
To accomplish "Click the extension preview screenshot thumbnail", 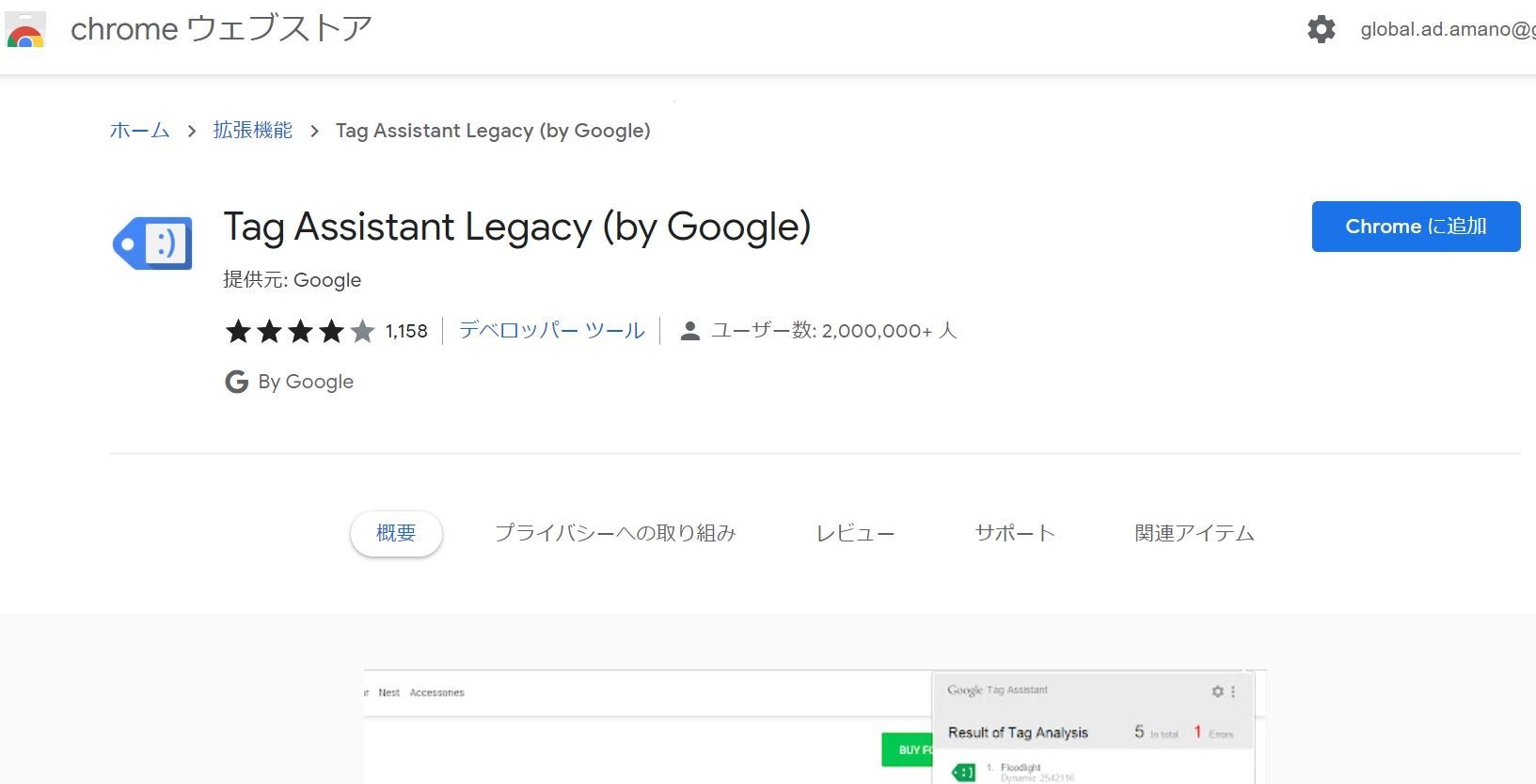I will (x=816, y=727).
